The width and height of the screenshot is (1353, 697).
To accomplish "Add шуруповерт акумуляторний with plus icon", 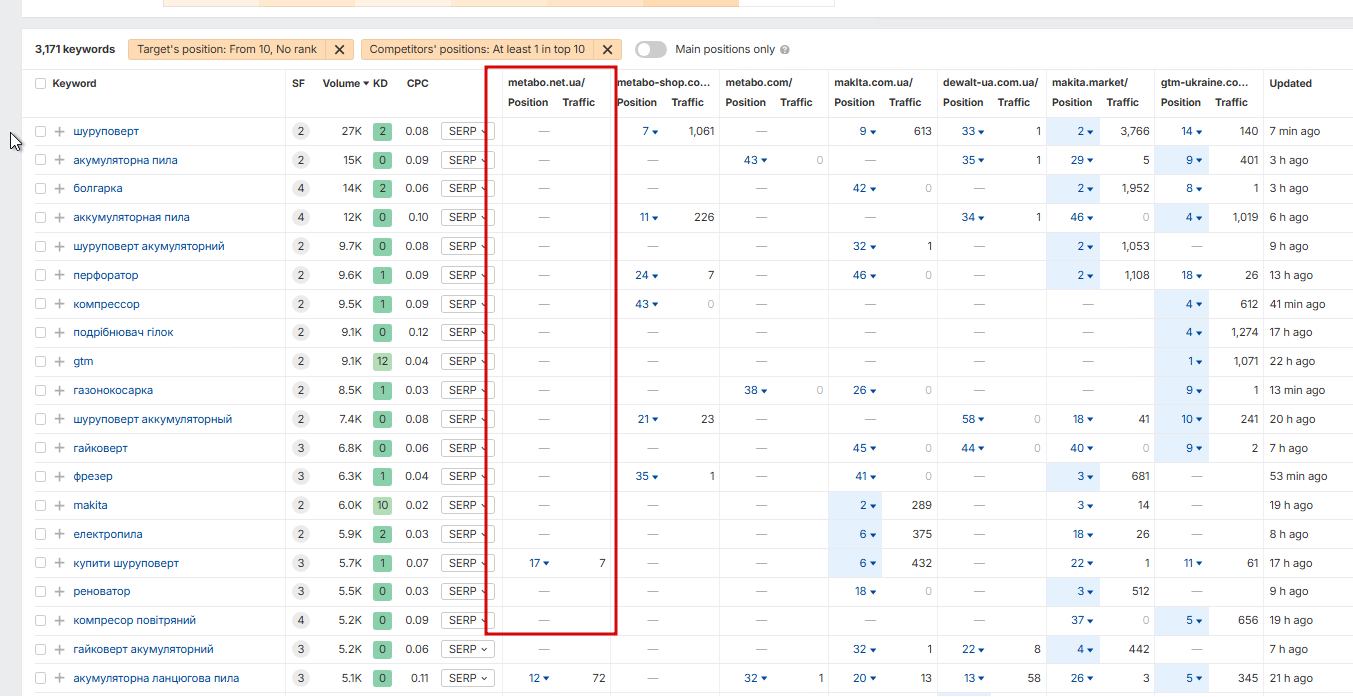I will coord(60,246).
